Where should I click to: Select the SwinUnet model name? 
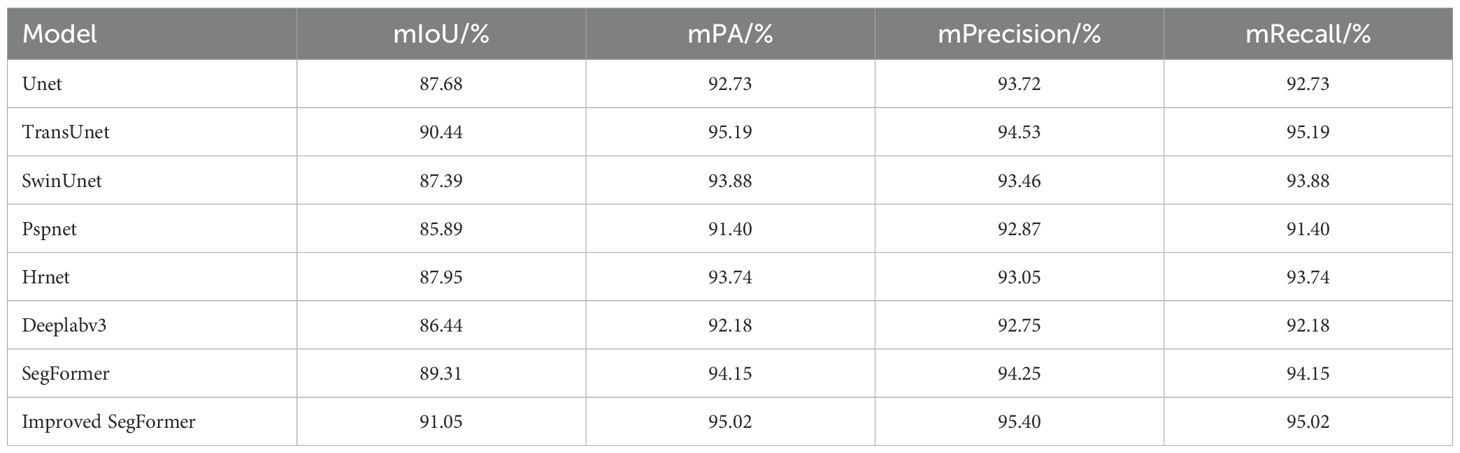[x=62, y=180]
